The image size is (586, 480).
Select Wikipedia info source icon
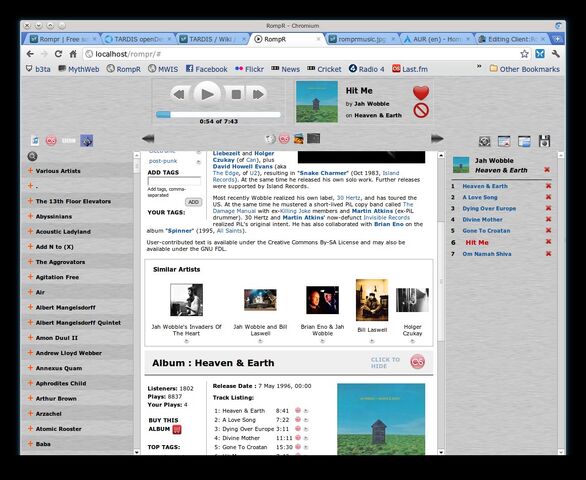click(x=270, y=139)
